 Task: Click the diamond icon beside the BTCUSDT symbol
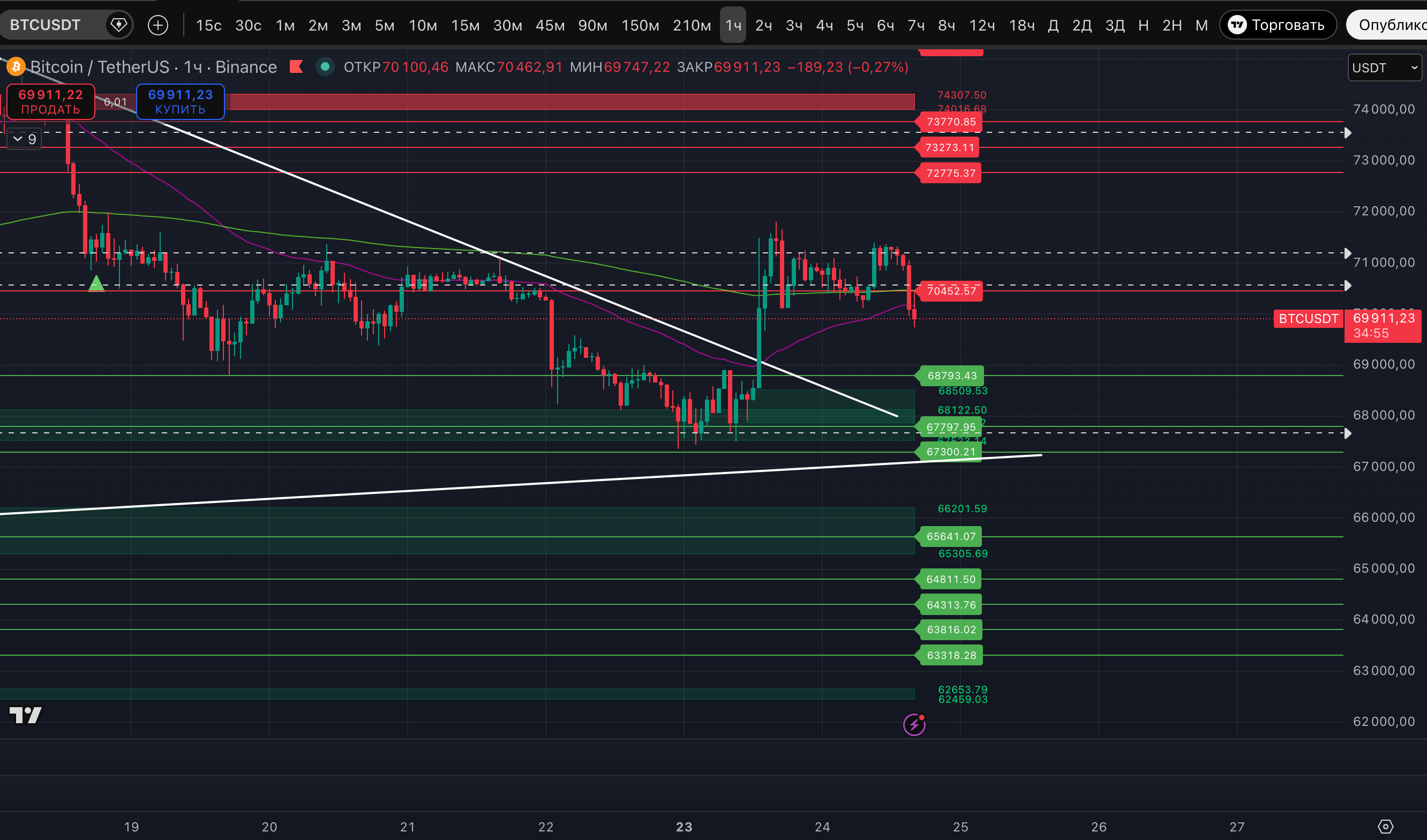click(x=118, y=25)
